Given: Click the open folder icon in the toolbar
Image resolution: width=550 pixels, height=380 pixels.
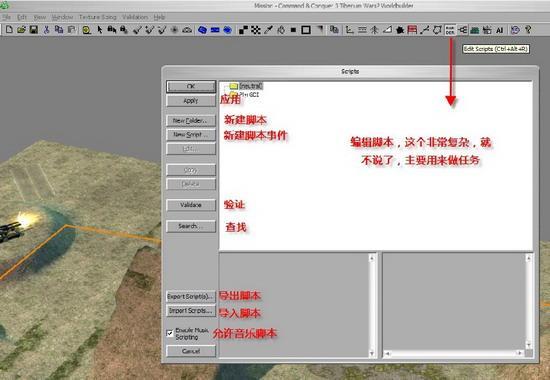Looking at the screenshot, I should click(21, 30).
